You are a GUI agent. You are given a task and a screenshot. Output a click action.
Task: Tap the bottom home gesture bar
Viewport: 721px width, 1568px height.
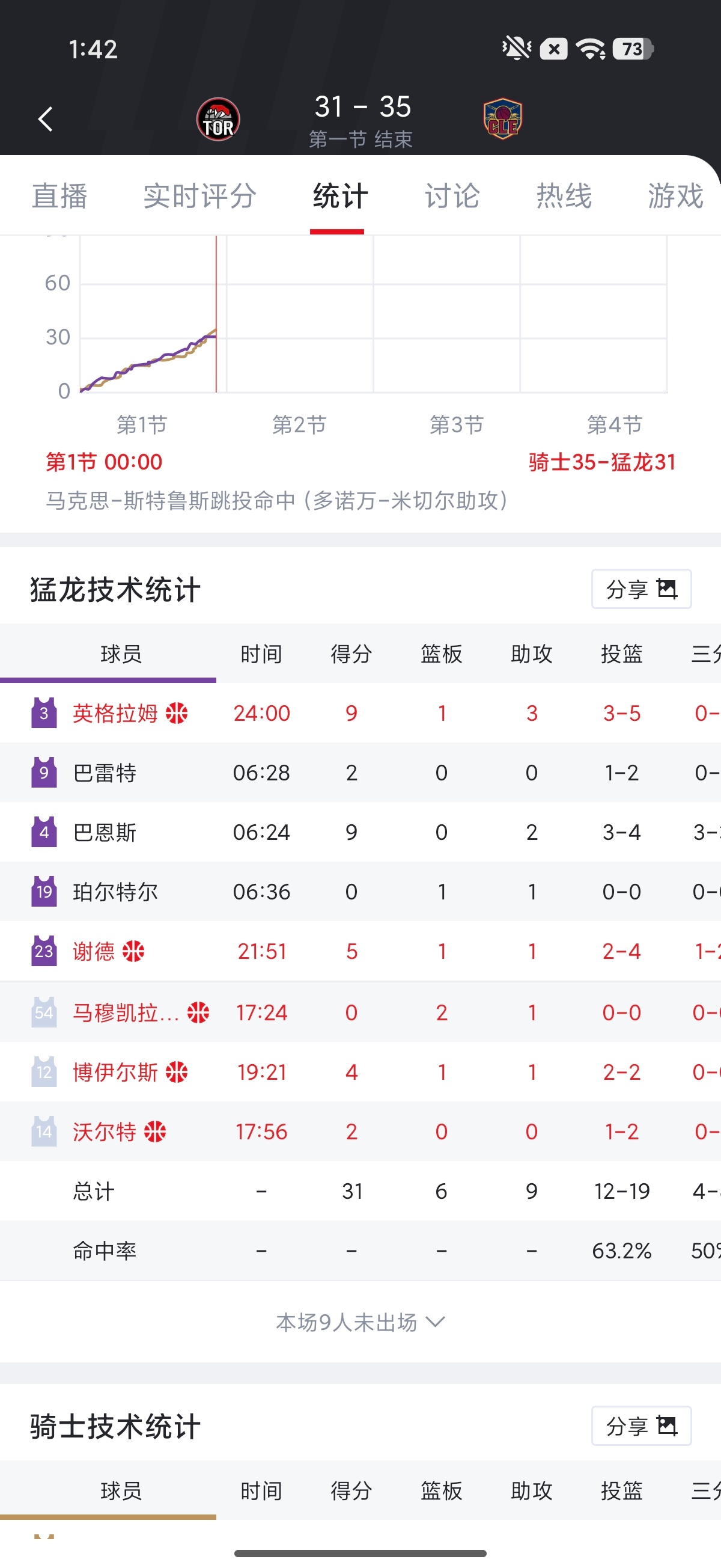pyautogui.click(x=360, y=1554)
